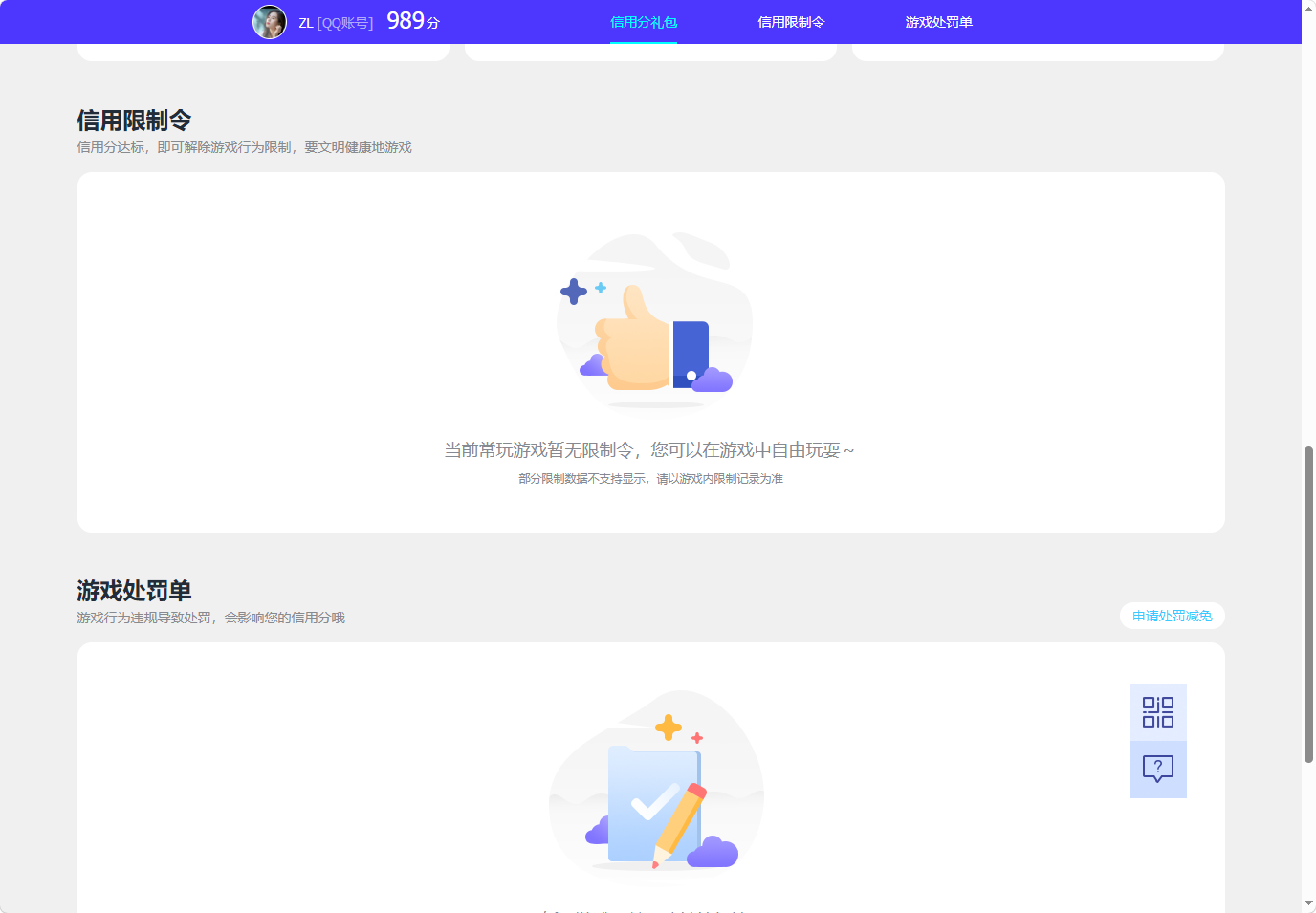Switch to the 信用限制令 tab
The width and height of the screenshot is (1316, 913).
[791, 22]
